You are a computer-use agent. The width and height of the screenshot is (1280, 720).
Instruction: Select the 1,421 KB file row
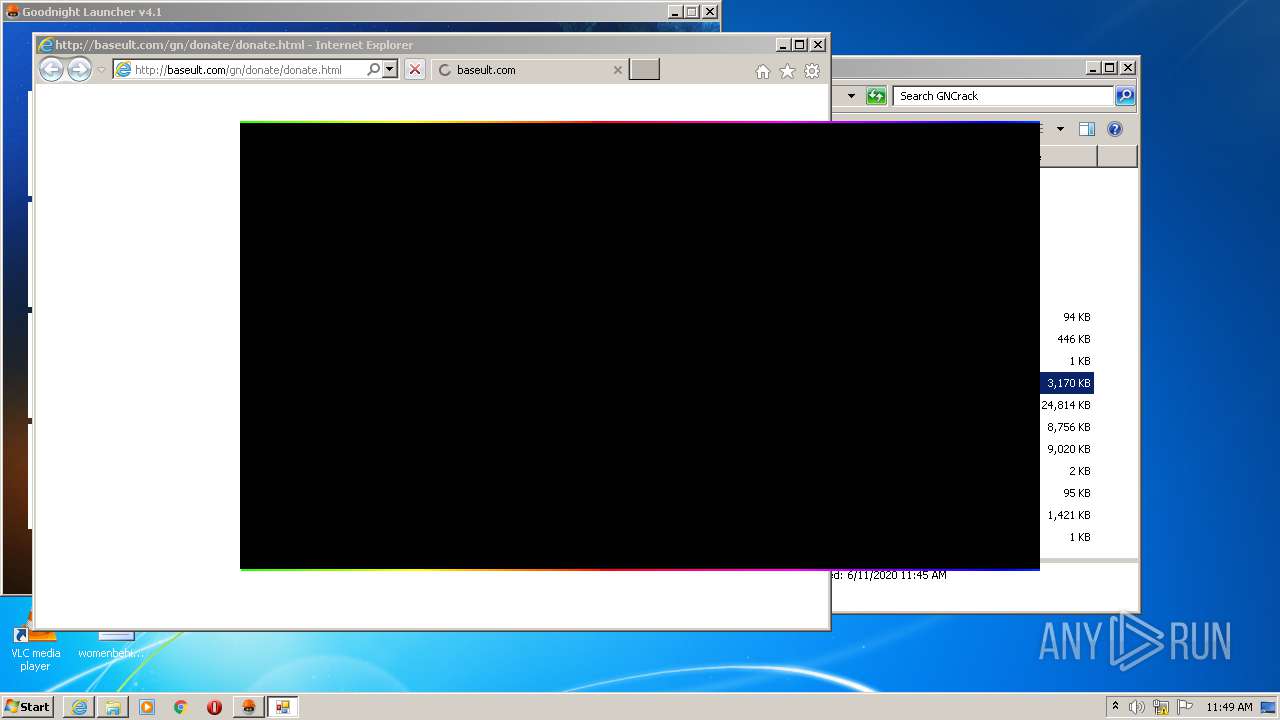click(x=1065, y=515)
